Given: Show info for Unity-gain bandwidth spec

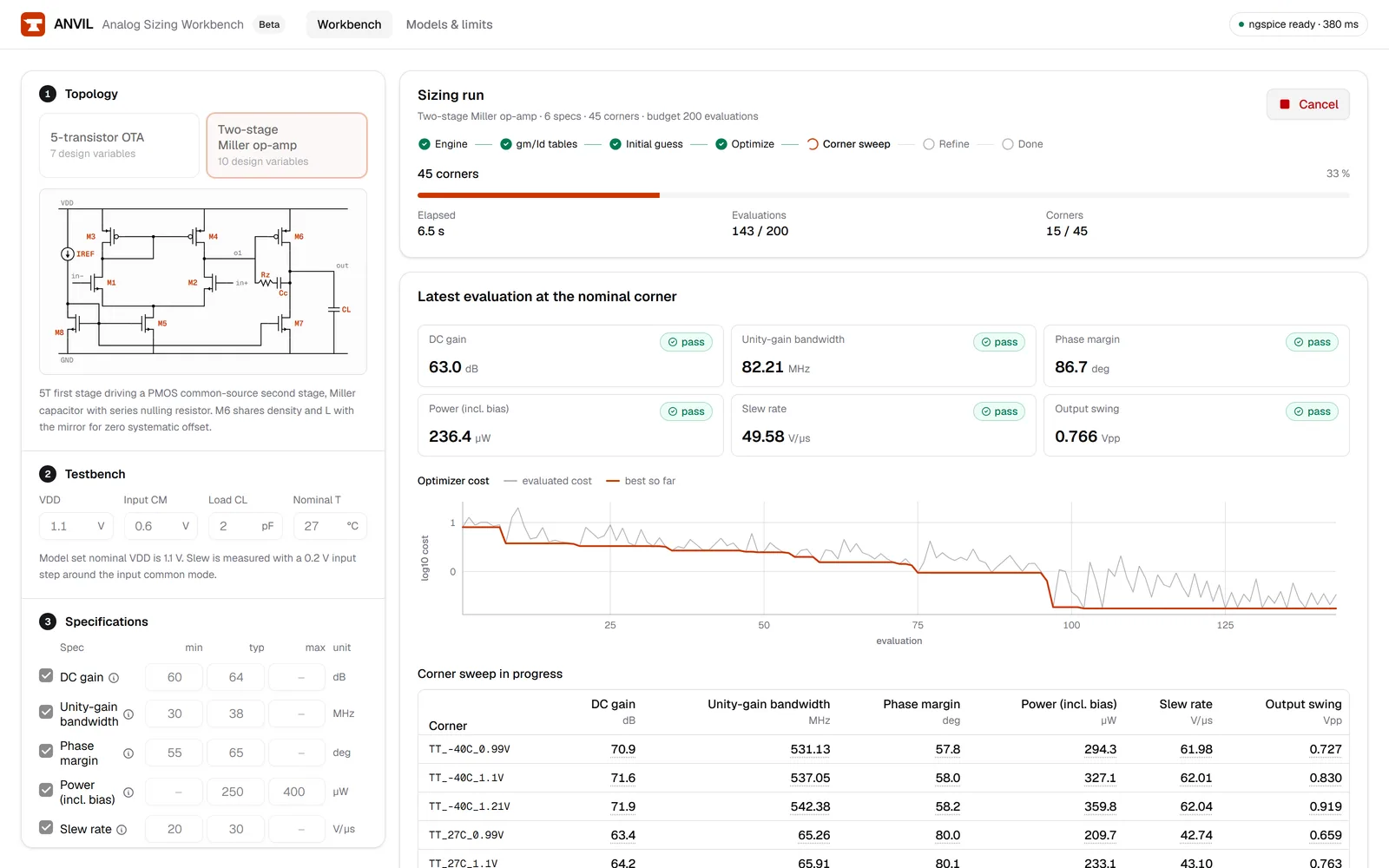Looking at the screenshot, I should (x=128, y=714).
